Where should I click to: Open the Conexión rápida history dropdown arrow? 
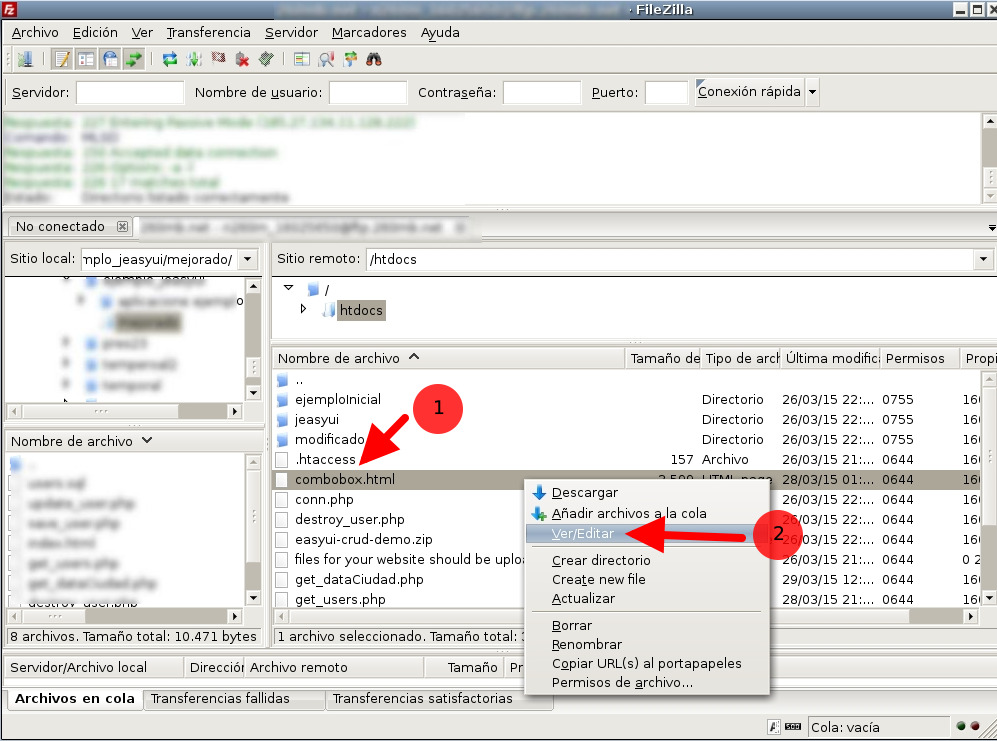pyautogui.click(x=812, y=92)
